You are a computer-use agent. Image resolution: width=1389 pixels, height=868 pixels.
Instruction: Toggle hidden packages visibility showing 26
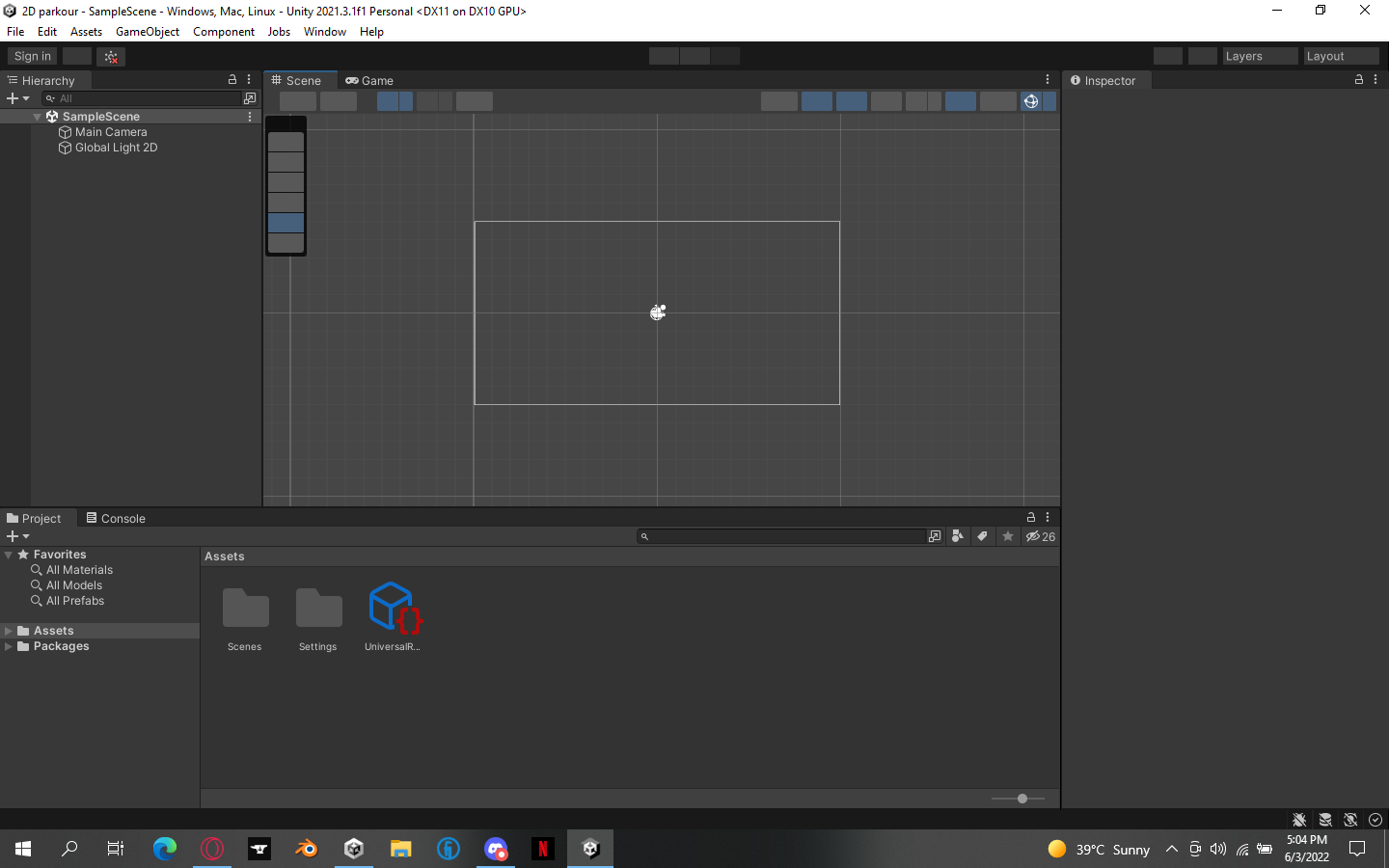[1041, 536]
